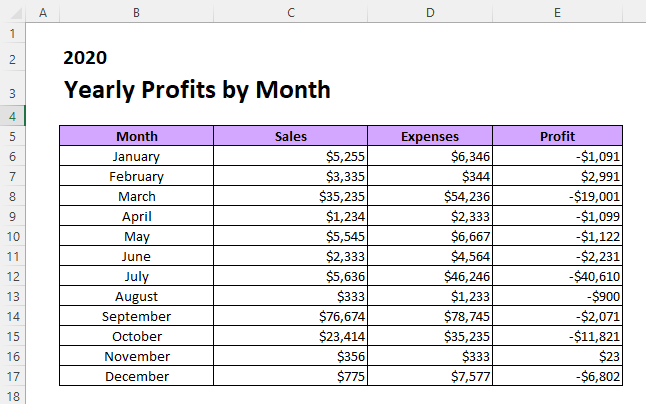The height and width of the screenshot is (404, 646).
Task: Select June profit value -$2,231
Action: (x=557, y=256)
